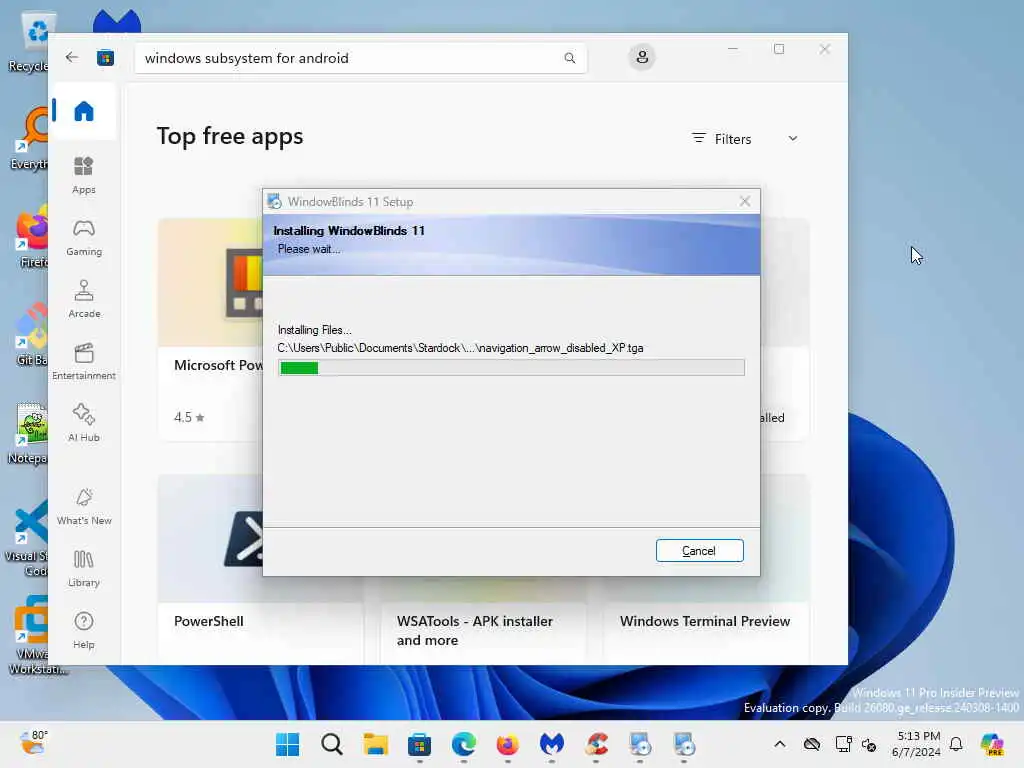Expand the Filters dropdown
The height and width of the screenshot is (768, 1024).
744,138
